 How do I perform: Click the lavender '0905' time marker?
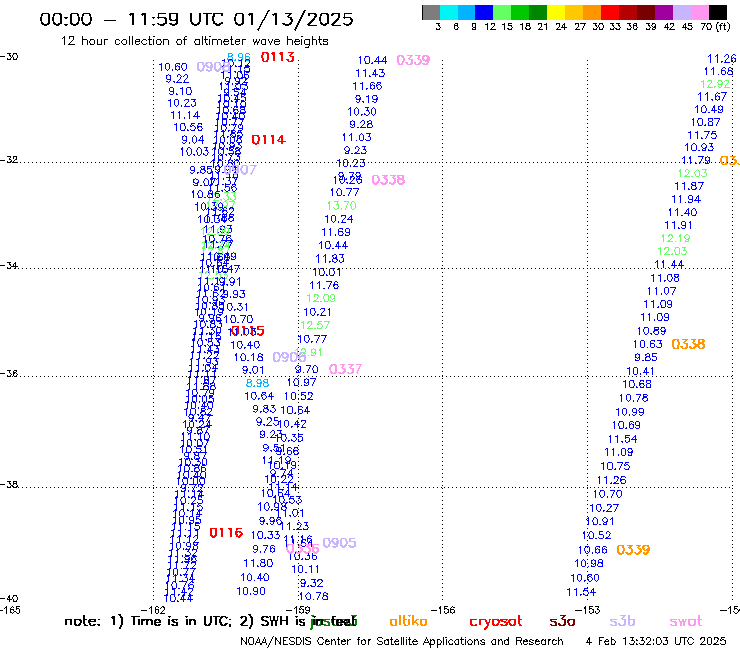(339, 543)
